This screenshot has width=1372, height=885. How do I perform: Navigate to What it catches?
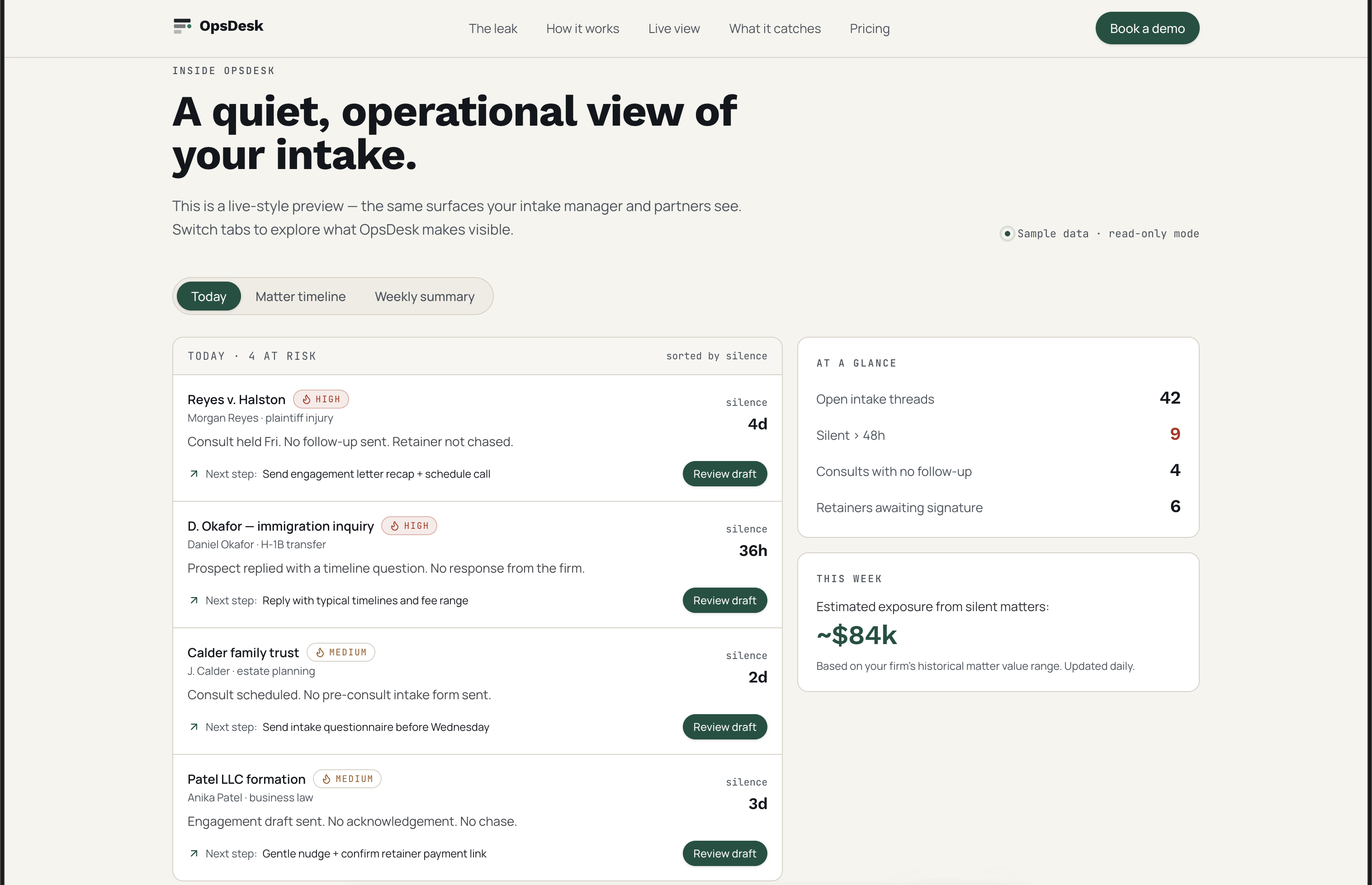(775, 29)
